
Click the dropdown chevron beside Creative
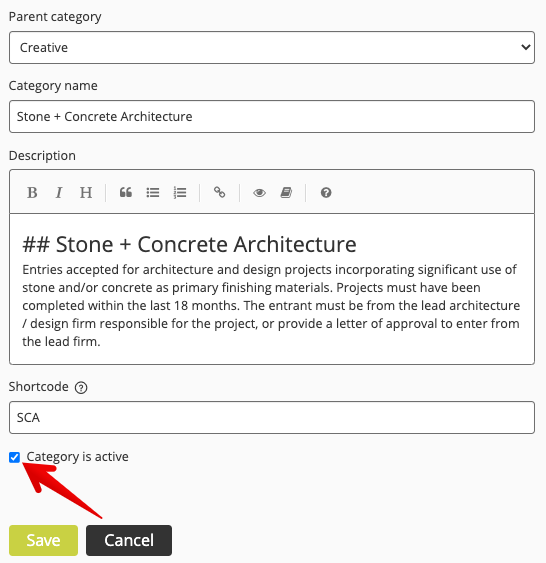526,47
